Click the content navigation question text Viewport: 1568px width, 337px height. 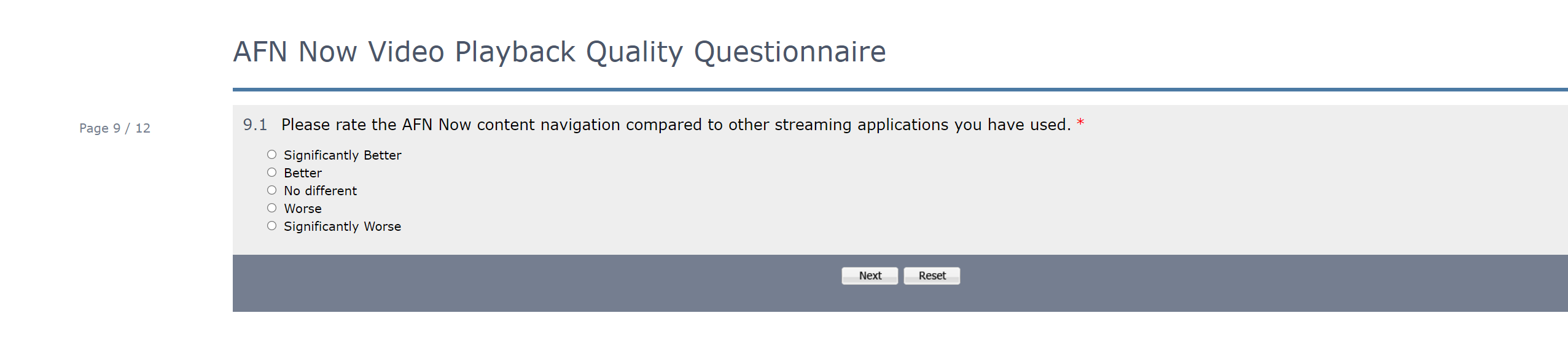676,125
